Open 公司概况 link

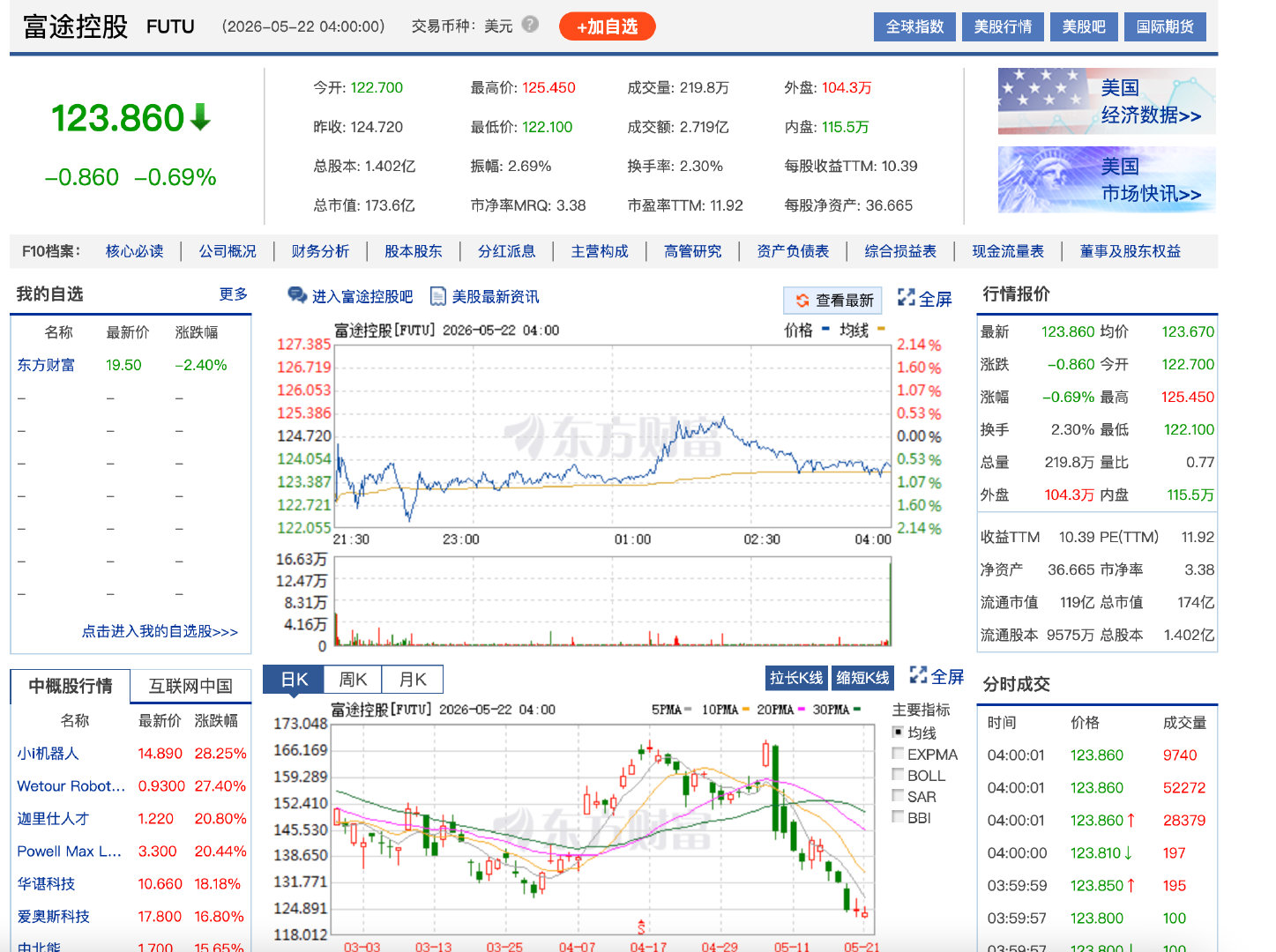[228, 251]
